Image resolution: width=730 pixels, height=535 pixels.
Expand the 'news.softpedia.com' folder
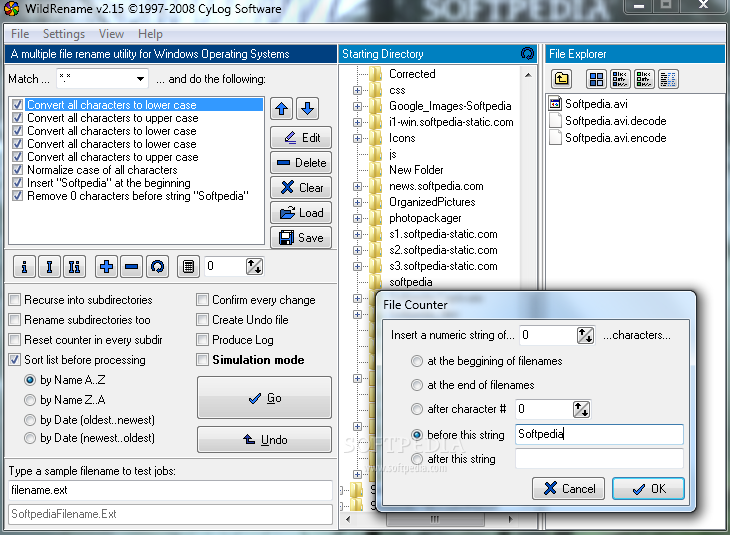pyautogui.click(x=358, y=186)
